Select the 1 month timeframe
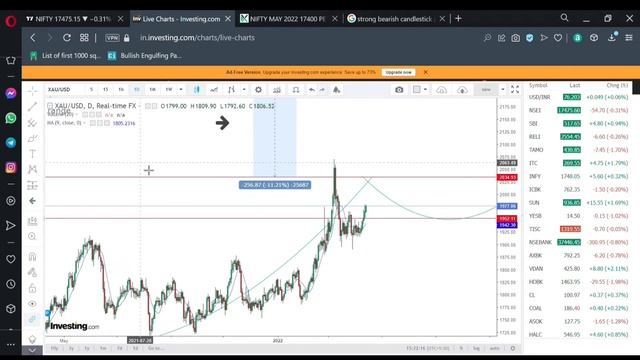Screen dimensions: 640x360 click(x=153, y=89)
